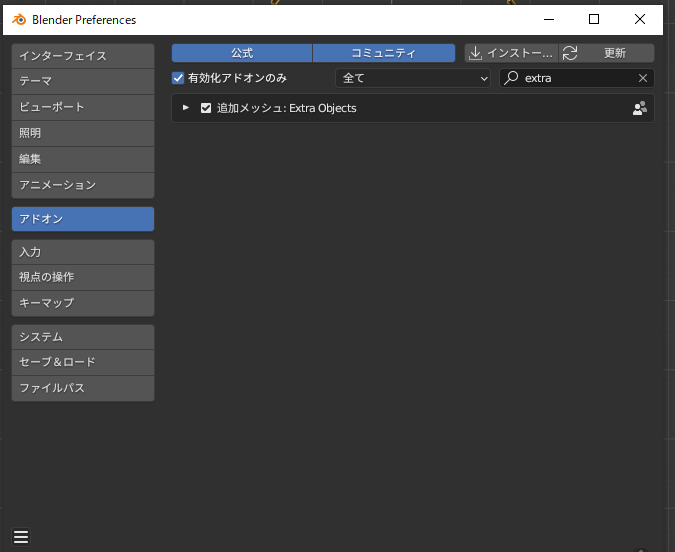Viewport: 675px width, 552px height.
Task: Maximize the Blender Preferences window
Action: pyautogui.click(x=594, y=19)
